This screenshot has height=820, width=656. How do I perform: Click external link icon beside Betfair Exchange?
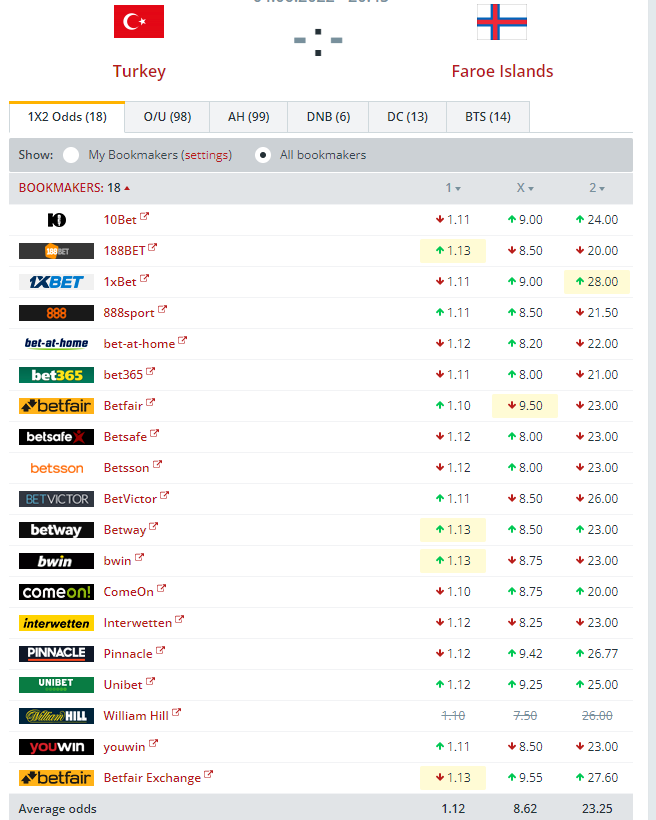208,774
